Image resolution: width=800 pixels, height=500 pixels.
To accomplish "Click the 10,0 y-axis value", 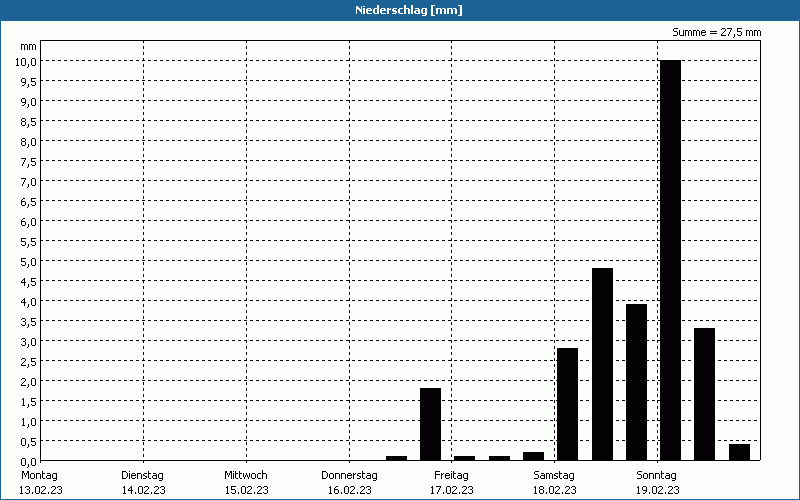I will coord(27,61).
